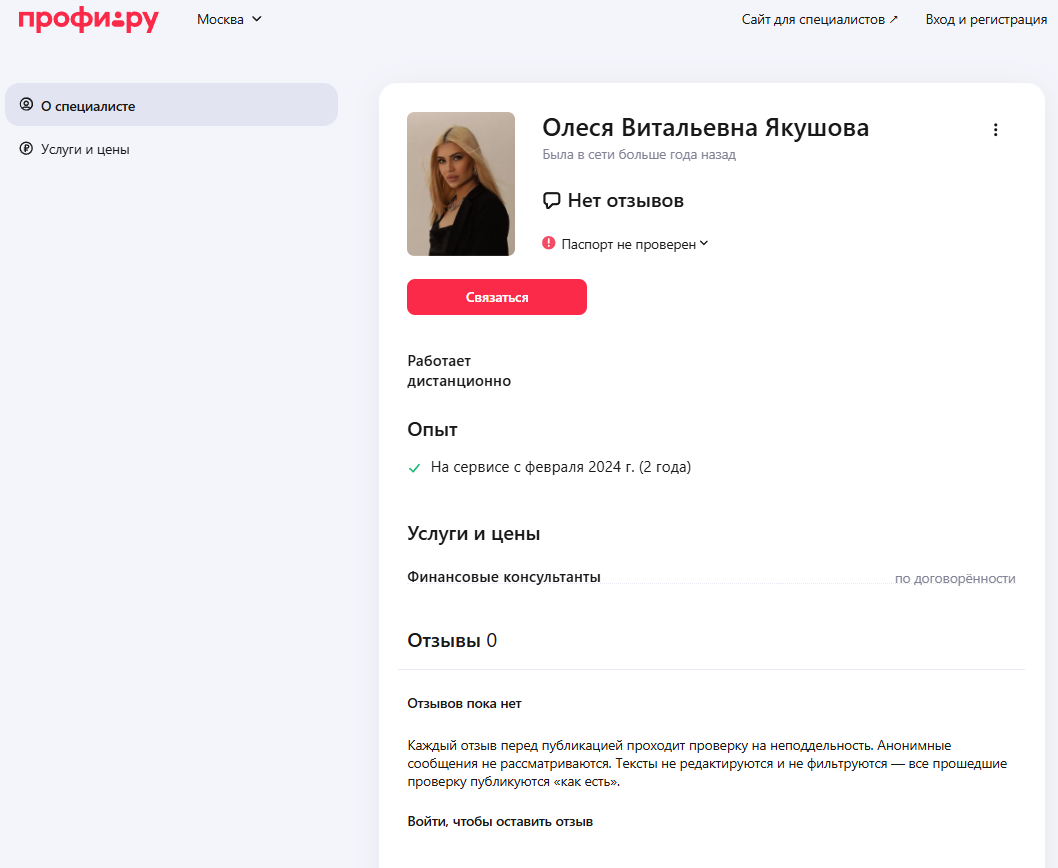
Task: Click the external arrow icon after Сайт для специалистов
Action: tap(893, 19)
